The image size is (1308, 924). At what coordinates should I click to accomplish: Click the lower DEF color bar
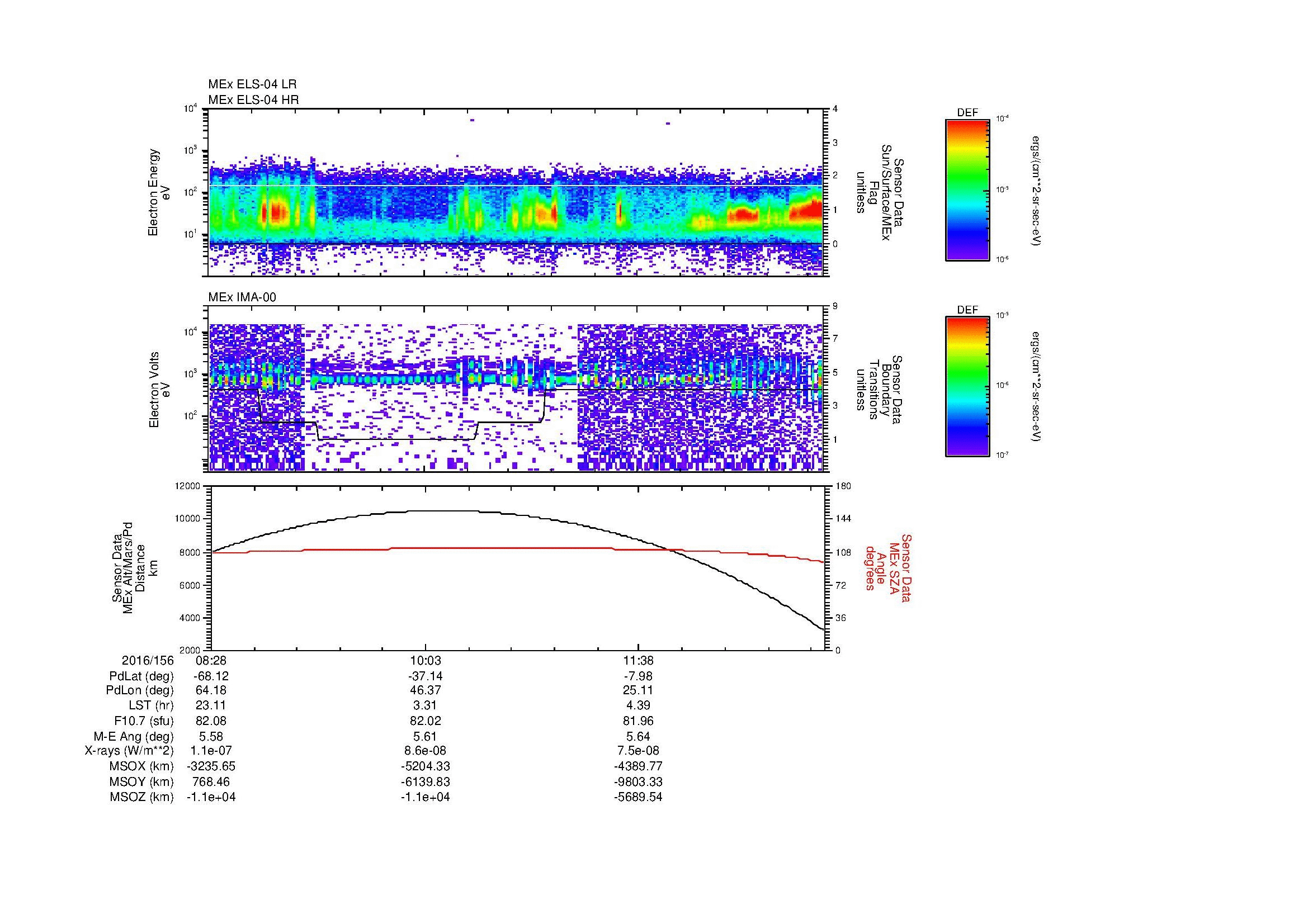click(x=967, y=387)
